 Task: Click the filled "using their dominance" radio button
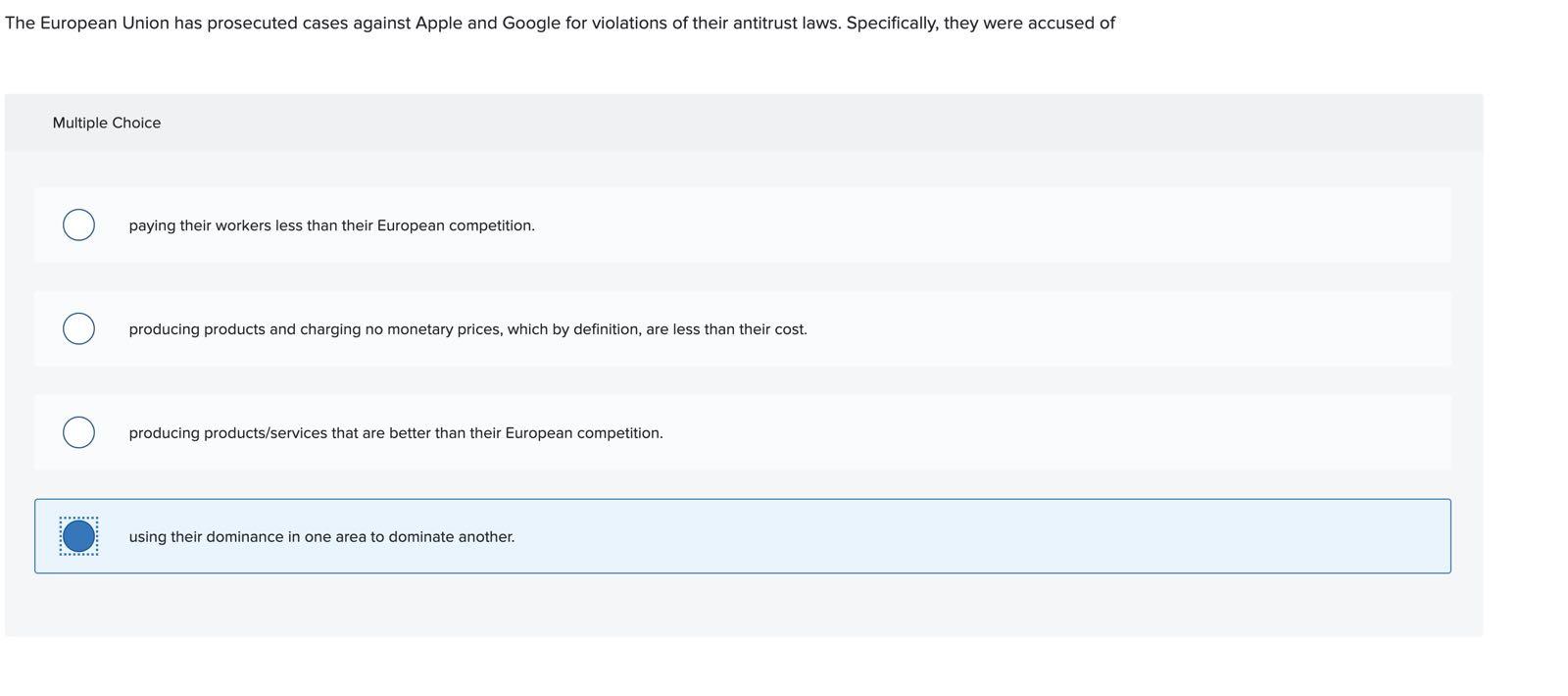[x=78, y=536]
